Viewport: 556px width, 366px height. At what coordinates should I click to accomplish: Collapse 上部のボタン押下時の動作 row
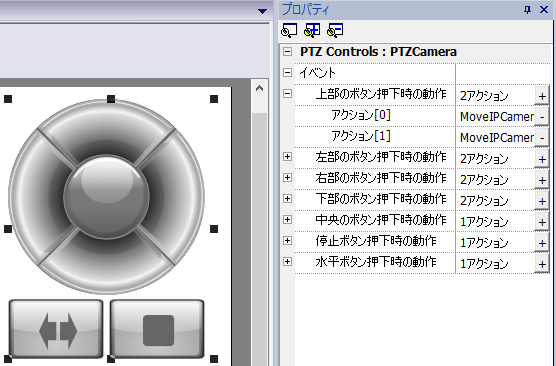pyautogui.click(x=288, y=94)
